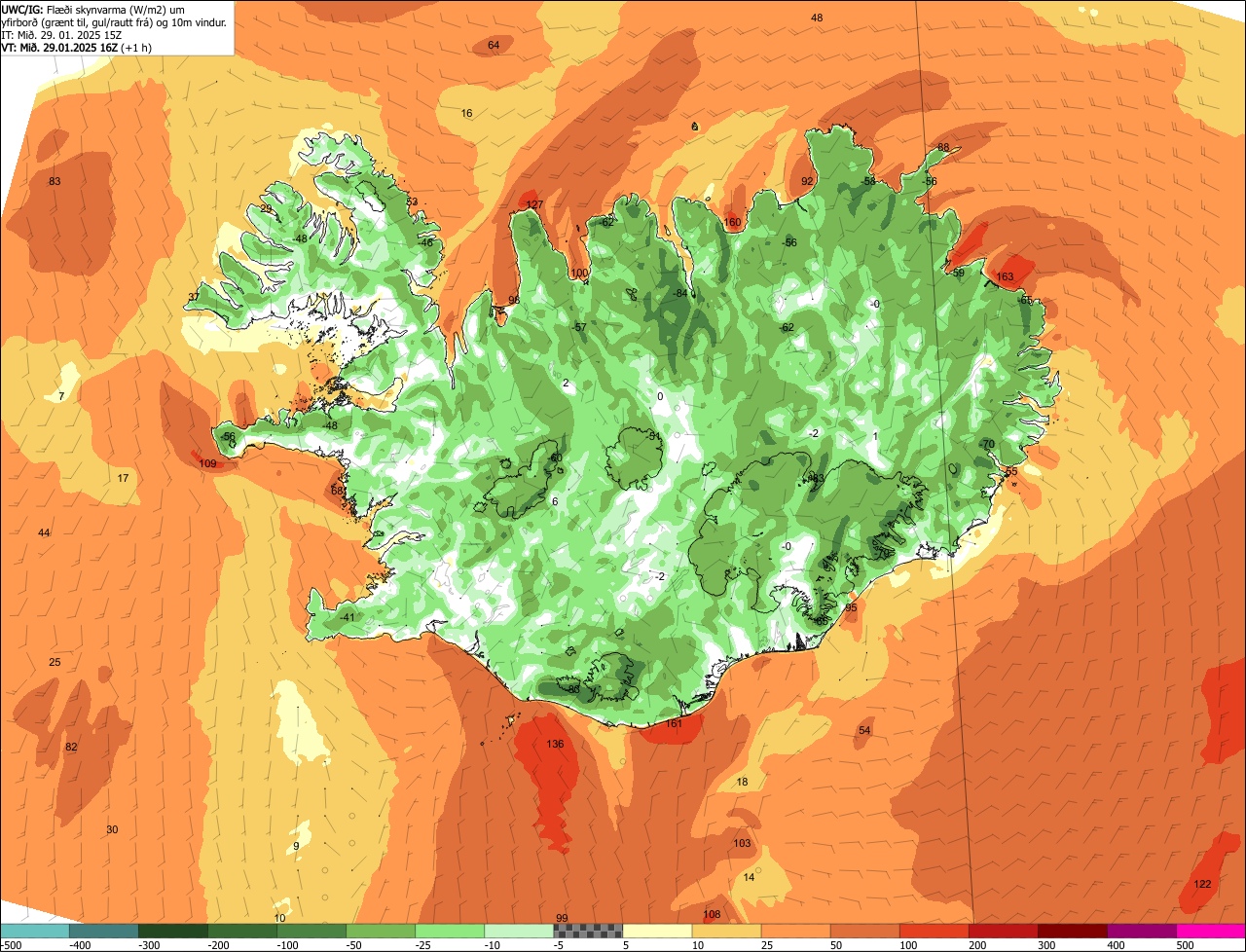Click the map value 108
The width and height of the screenshot is (1246, 952).
(x=712, y=914)
